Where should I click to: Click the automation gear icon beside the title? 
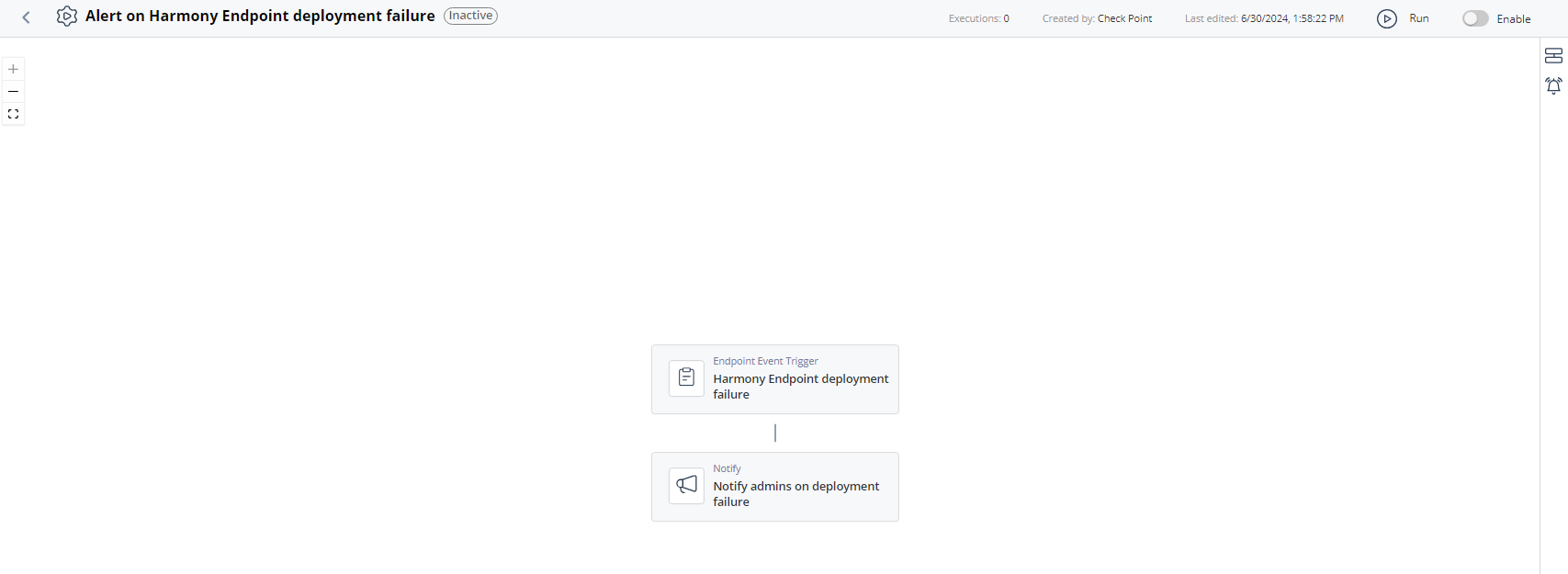tap(66, 17)
